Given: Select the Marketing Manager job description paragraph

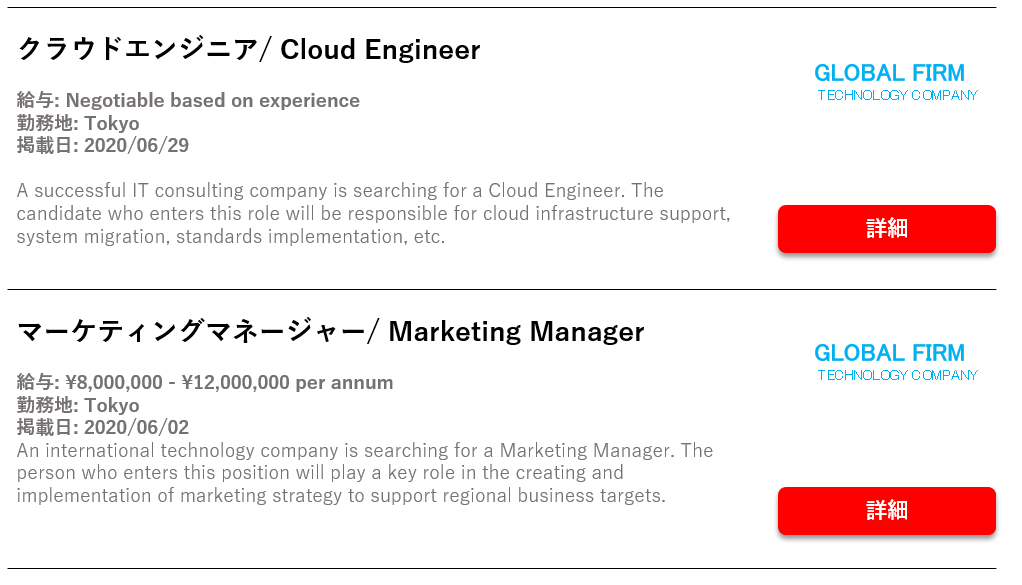Looking at the screenshot, I should point(365,473).
